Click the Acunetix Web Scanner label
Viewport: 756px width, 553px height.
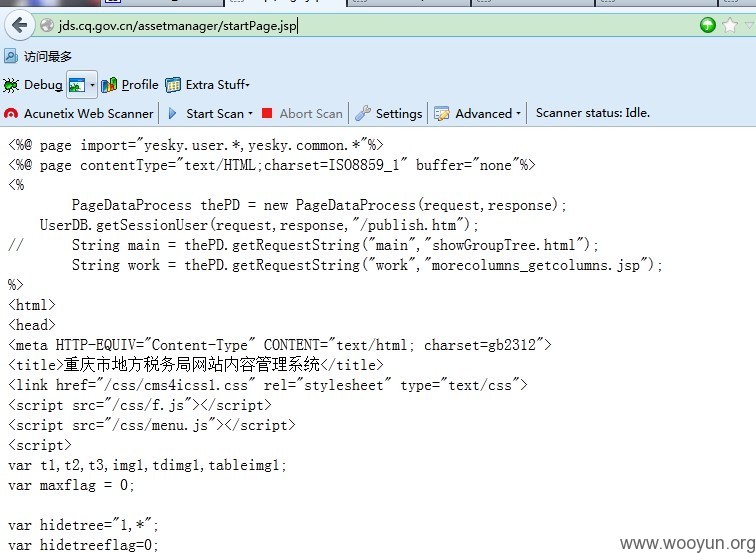pos(89,114)
